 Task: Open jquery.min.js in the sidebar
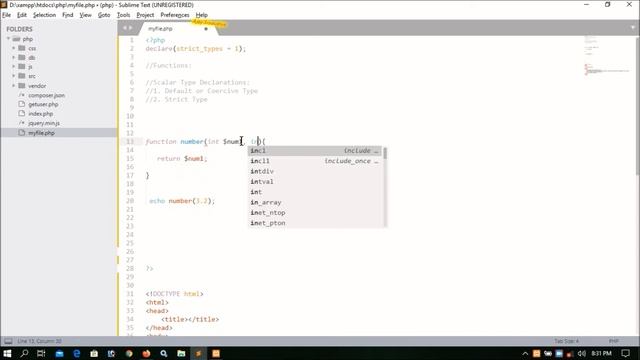[x=44, y=123]
